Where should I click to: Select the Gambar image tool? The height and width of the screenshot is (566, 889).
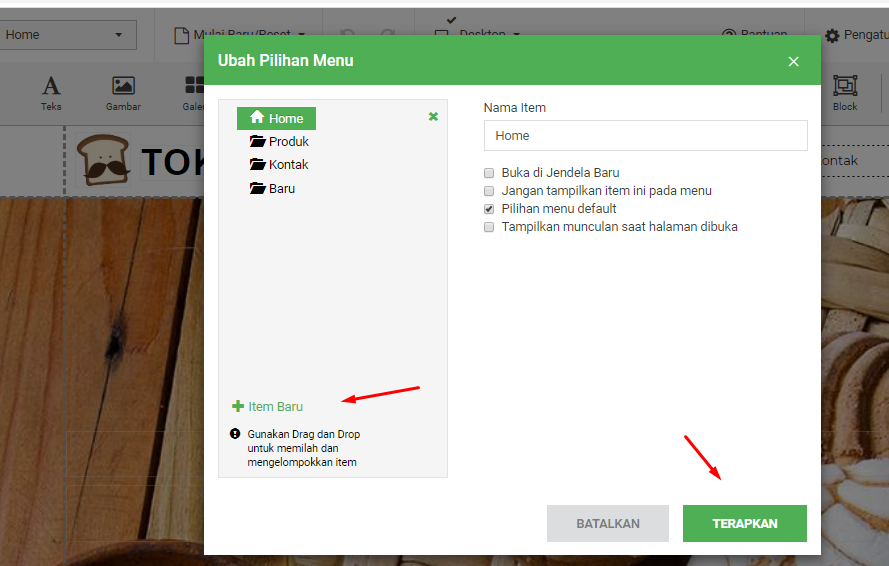coord(123,93)
